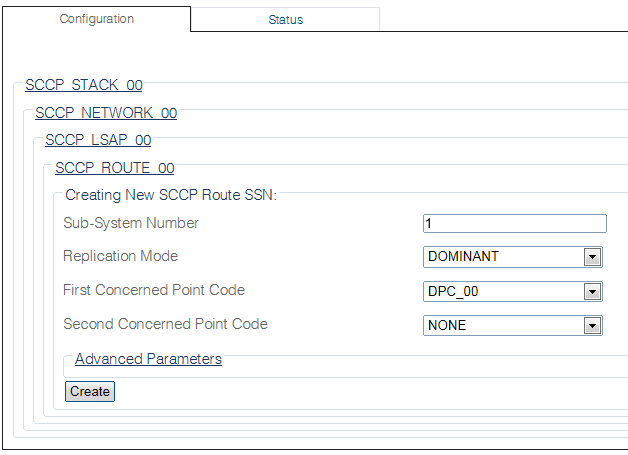Click the Replication Mode label text
This screenshot has width=628, height=455.
pos(121,256)
